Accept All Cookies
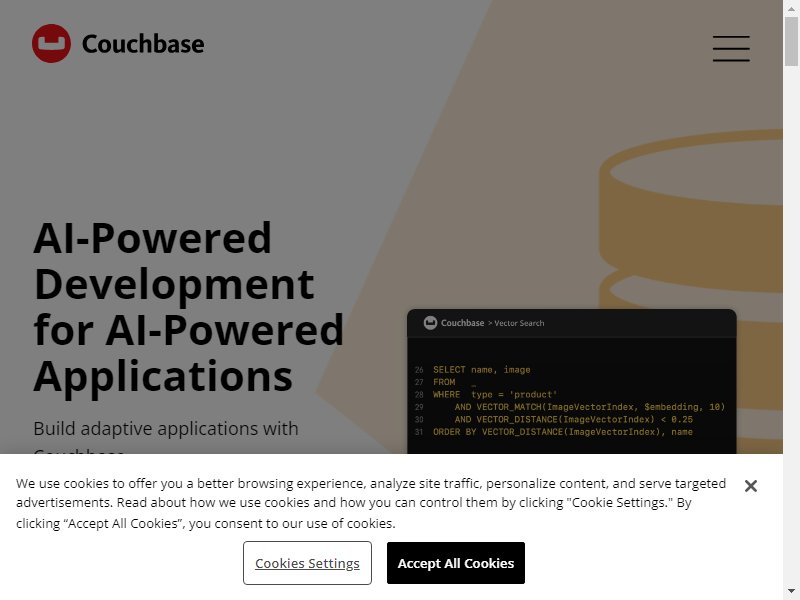 (x=456, y=563)
